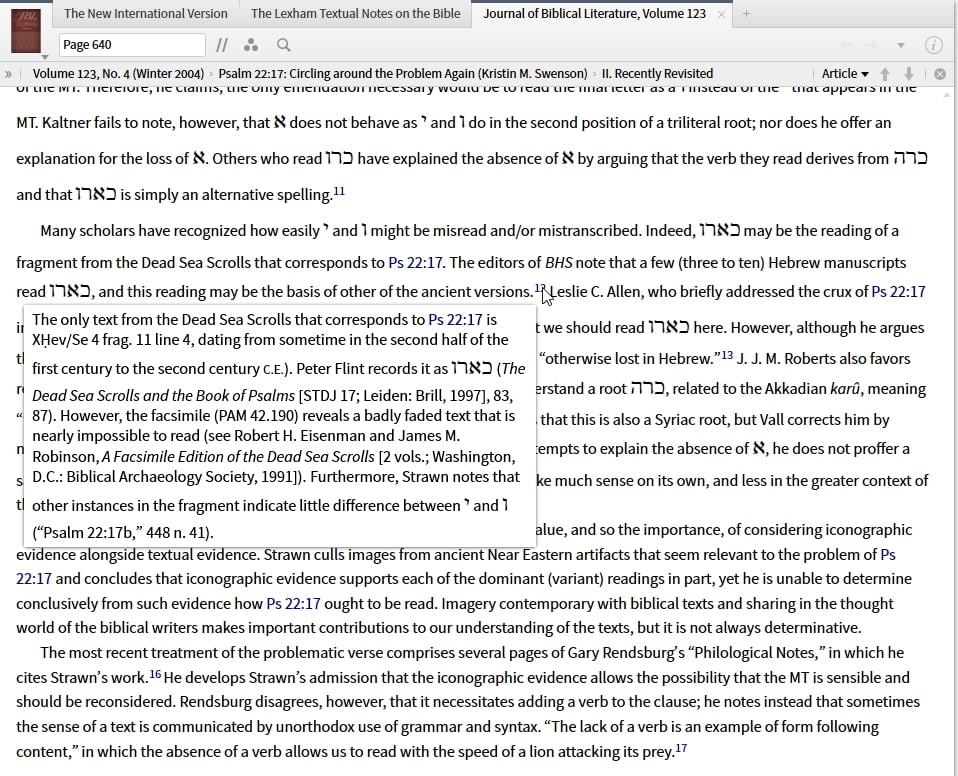Viewport: 958px width, 776px height.
Task: Open the Article navigation dropdown
Action: tap(845, 74)
